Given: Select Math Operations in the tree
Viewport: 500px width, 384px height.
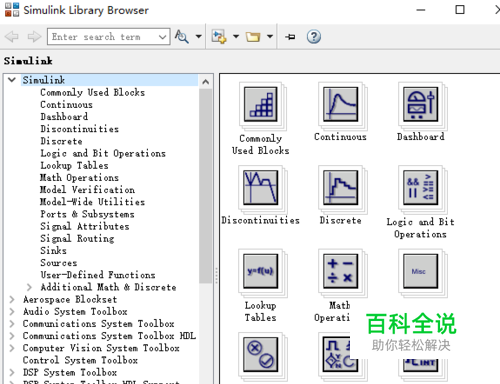Looking at the screenshot, I should [79, 178].
